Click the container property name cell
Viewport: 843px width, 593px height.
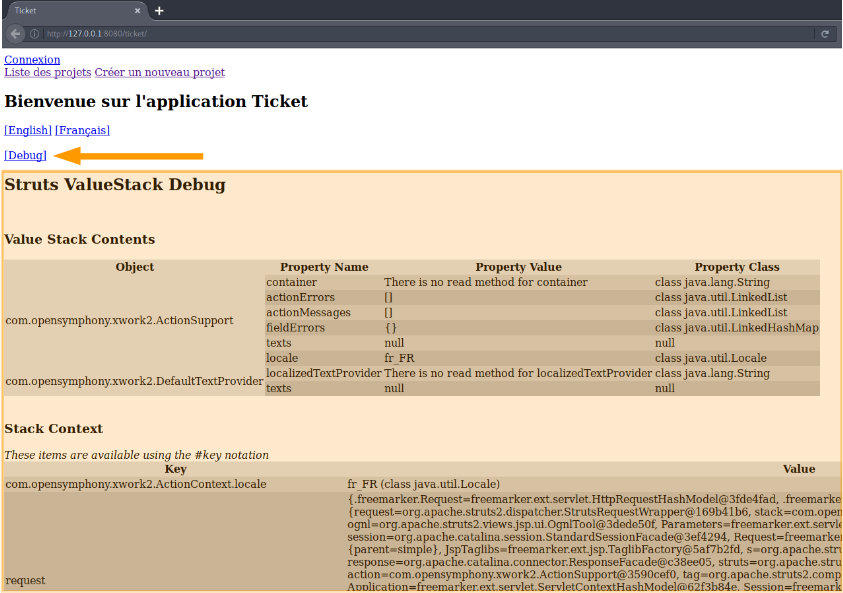coord(324,282)
